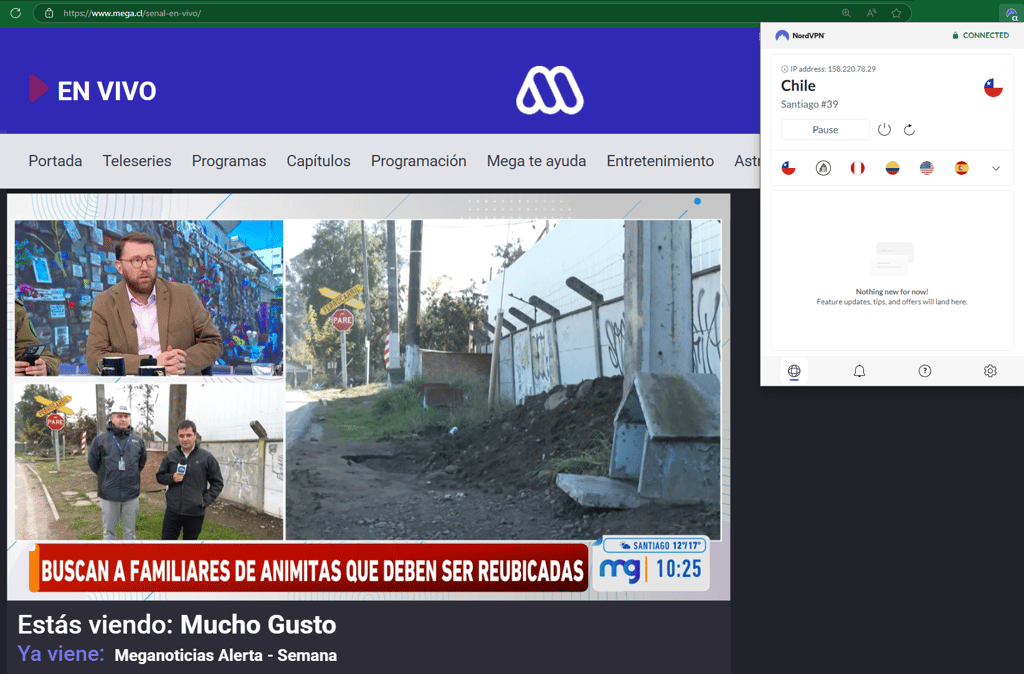Open the Portada menu item

(56, 161)
